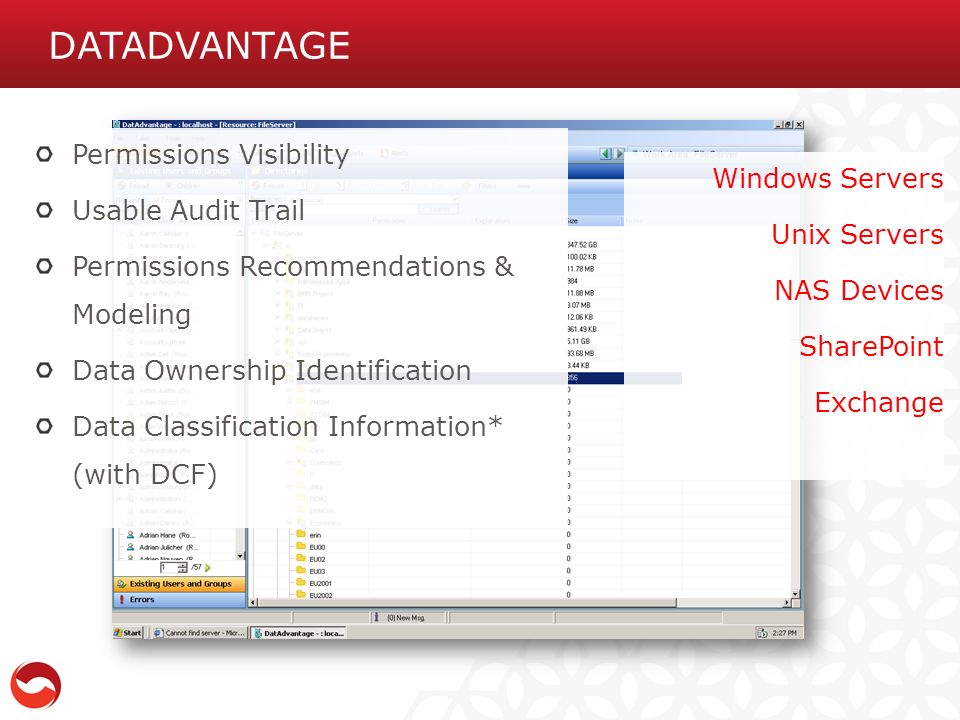The image size is (960, 720).
Task: Click the folder list's vertical scrollbar down arrow
Action: point(795,594)
